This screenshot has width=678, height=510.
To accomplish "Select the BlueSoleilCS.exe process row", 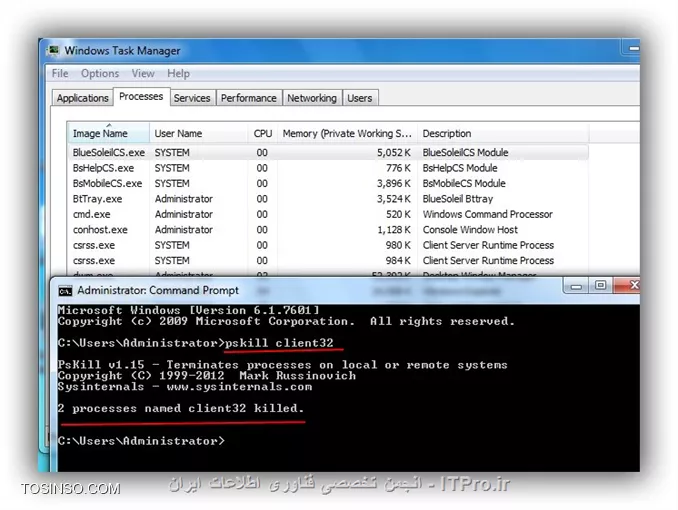I will tap(328, 152).
